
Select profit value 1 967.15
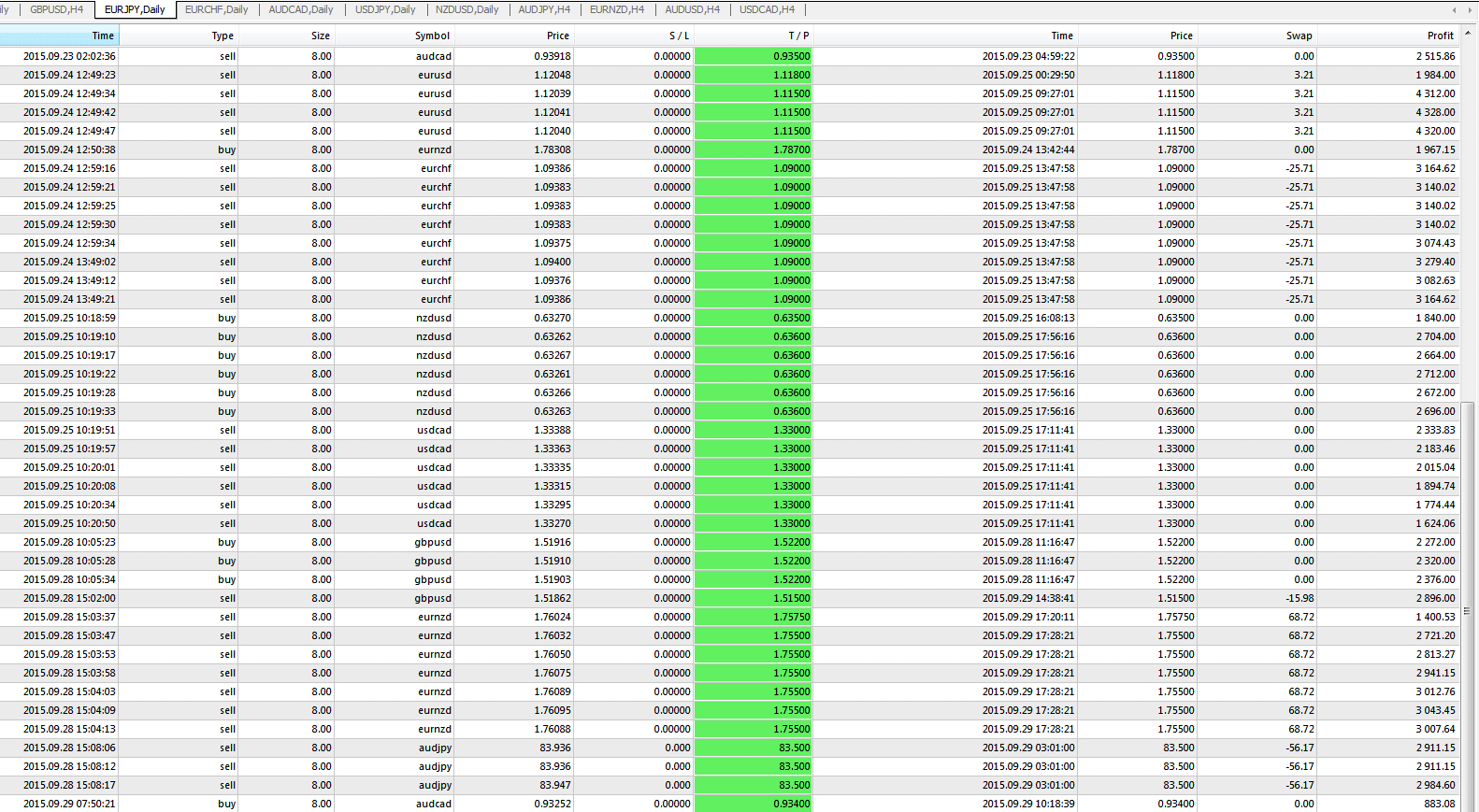coord(1435,150)
